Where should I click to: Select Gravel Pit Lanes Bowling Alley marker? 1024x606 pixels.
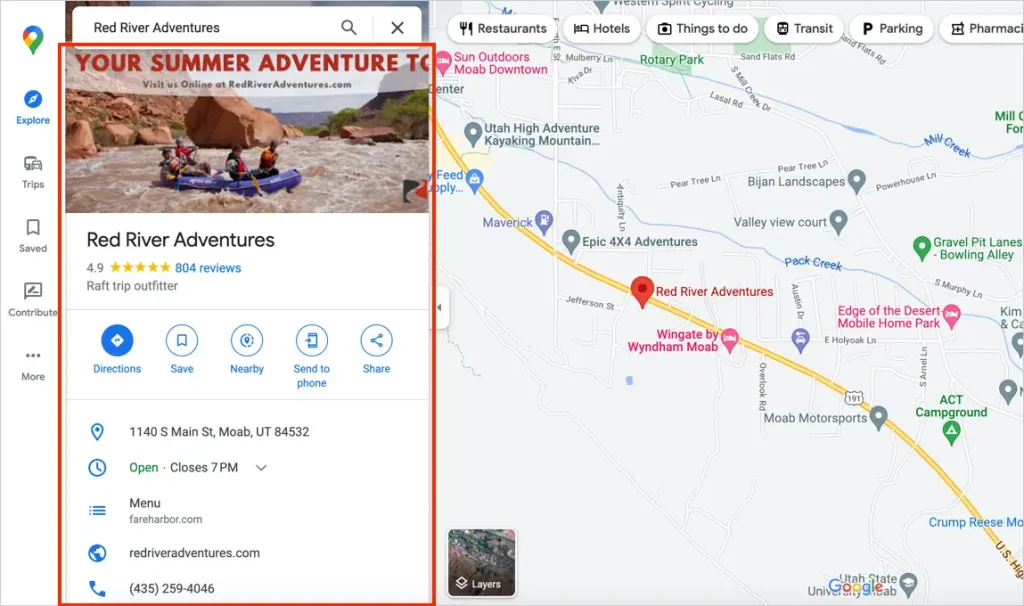921,248
